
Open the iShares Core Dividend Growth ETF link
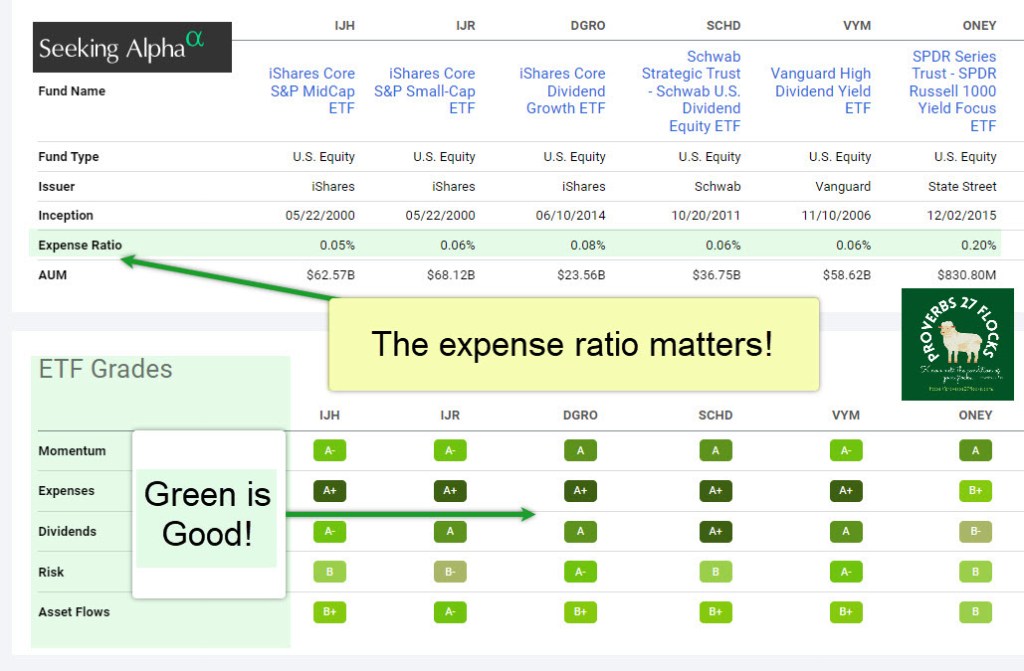tap(563, 91)
